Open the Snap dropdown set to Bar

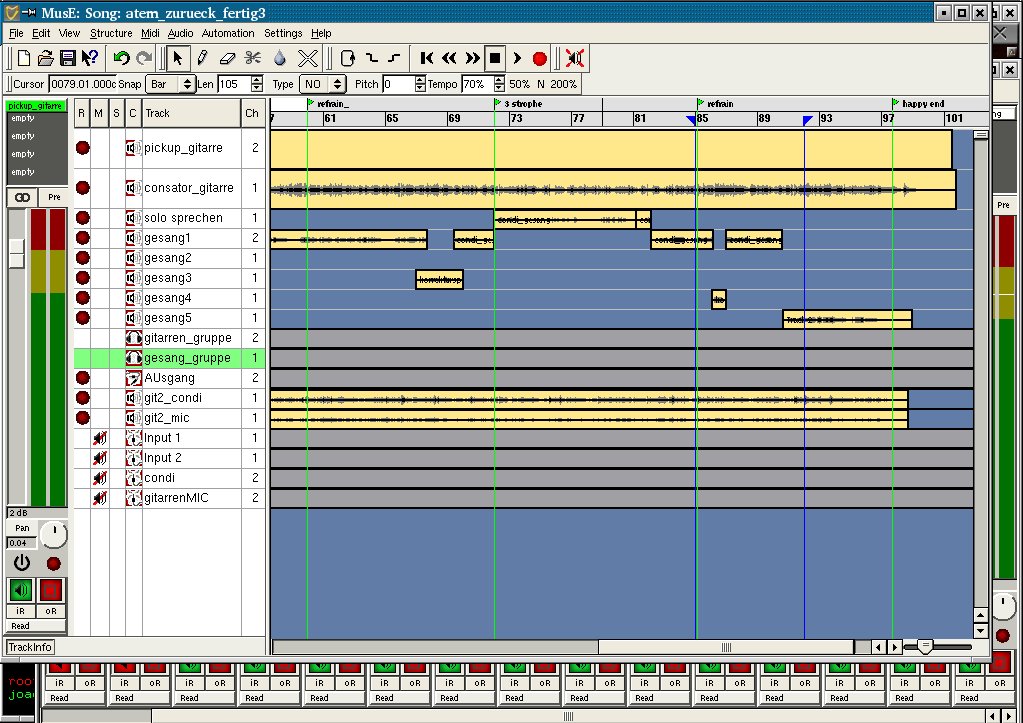tap(169, 84)
